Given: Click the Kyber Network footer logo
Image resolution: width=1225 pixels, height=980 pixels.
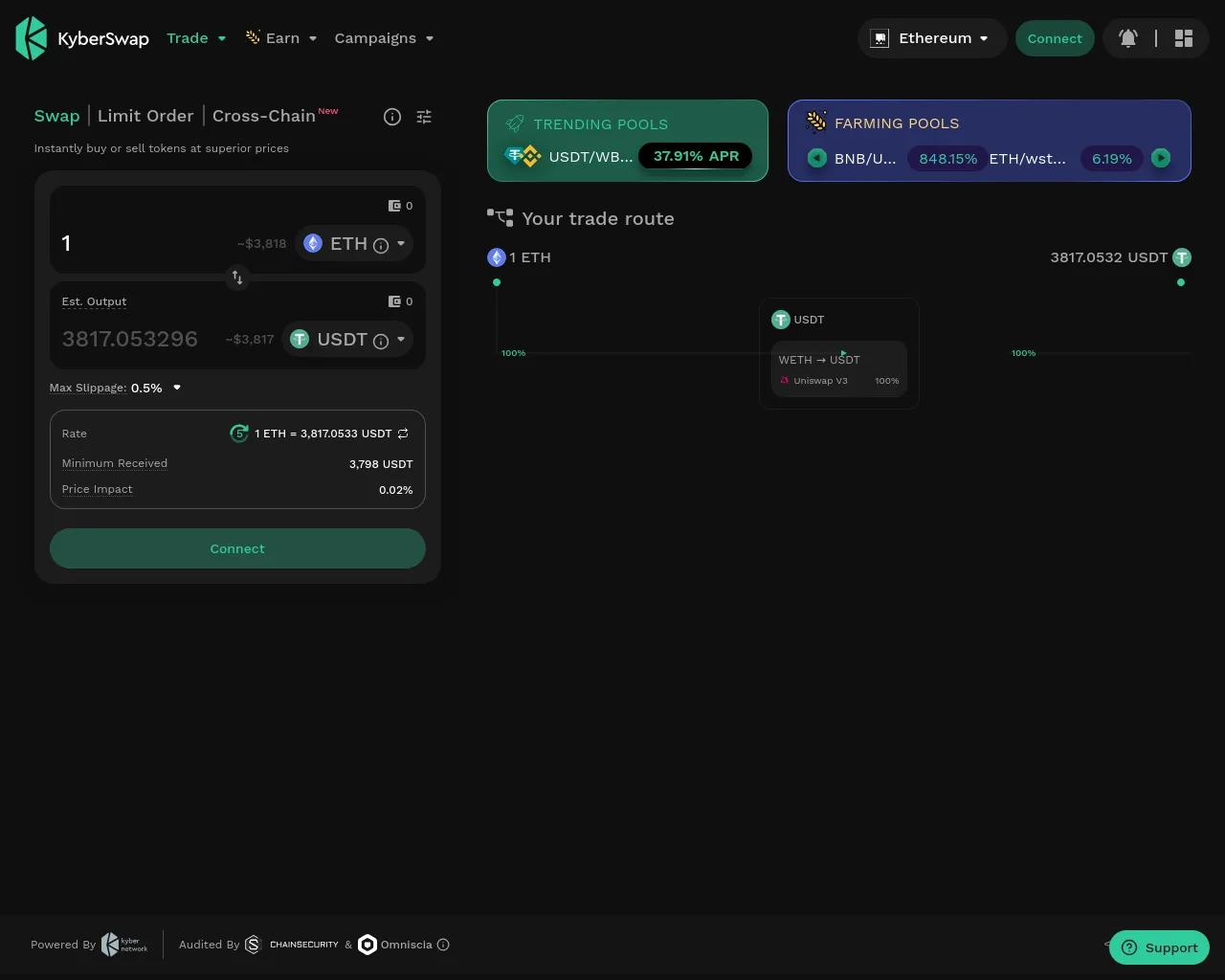Looking at the screenshot, I should tap(124, 945).
